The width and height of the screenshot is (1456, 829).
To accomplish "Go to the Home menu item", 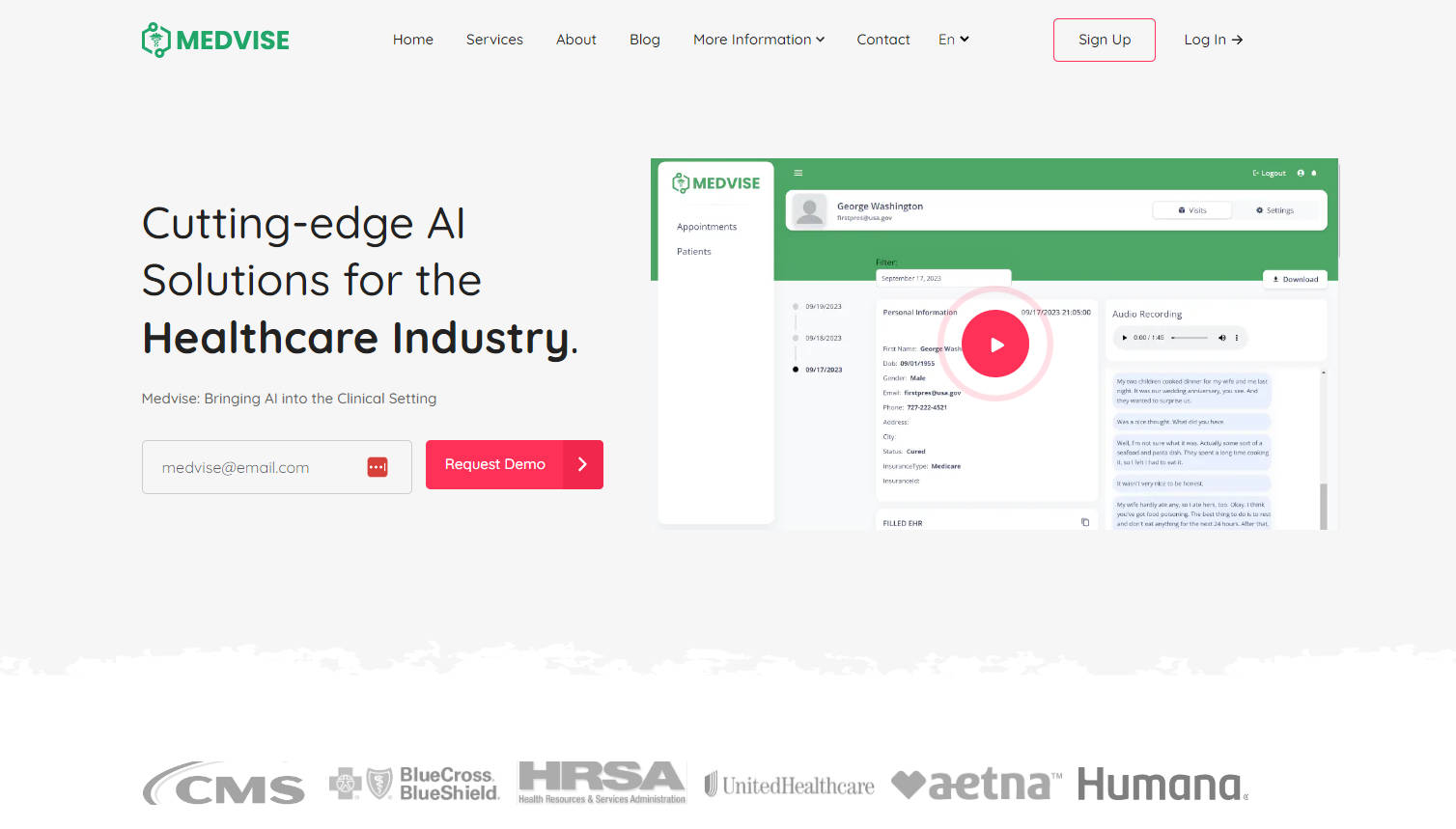I will tap(413, 40).
